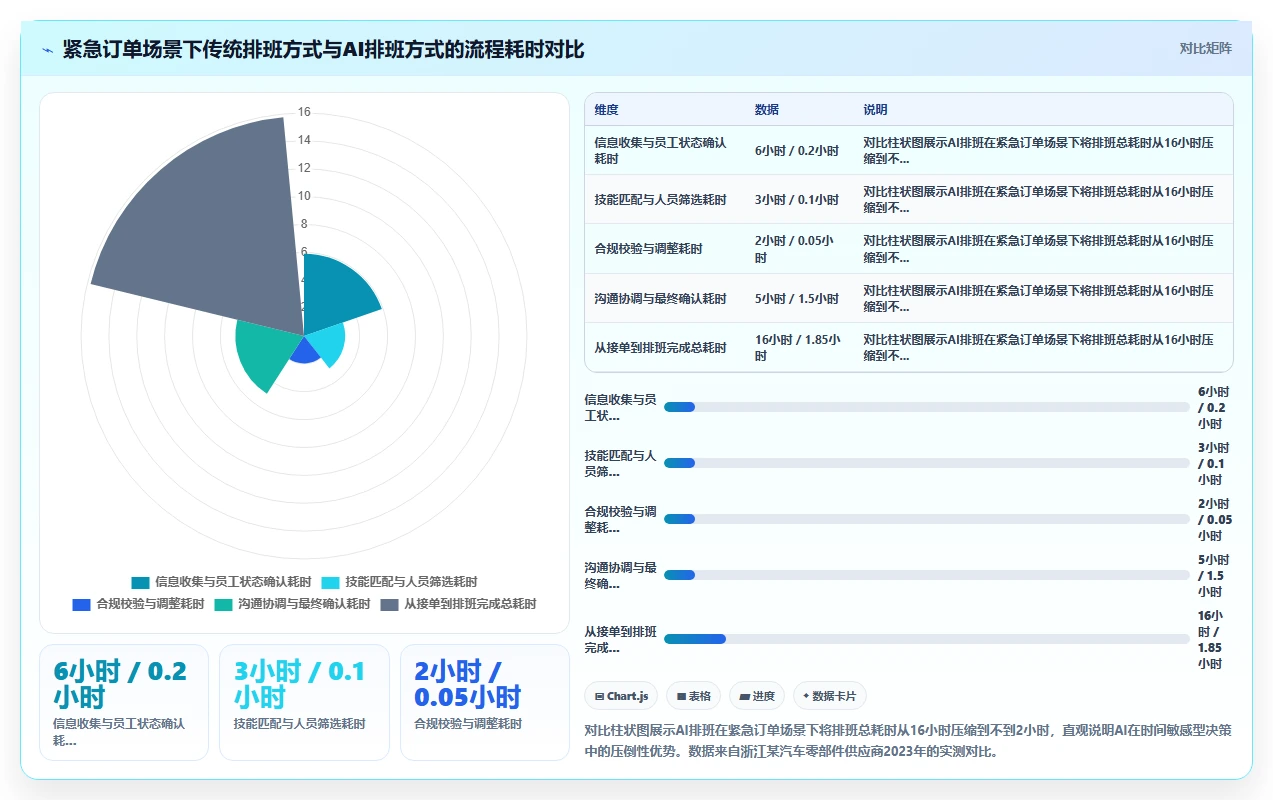This screenshot has width=1273, height=800.
Task: Open the 6小时 / 0.2小时 data card
Action: [124, 702]
